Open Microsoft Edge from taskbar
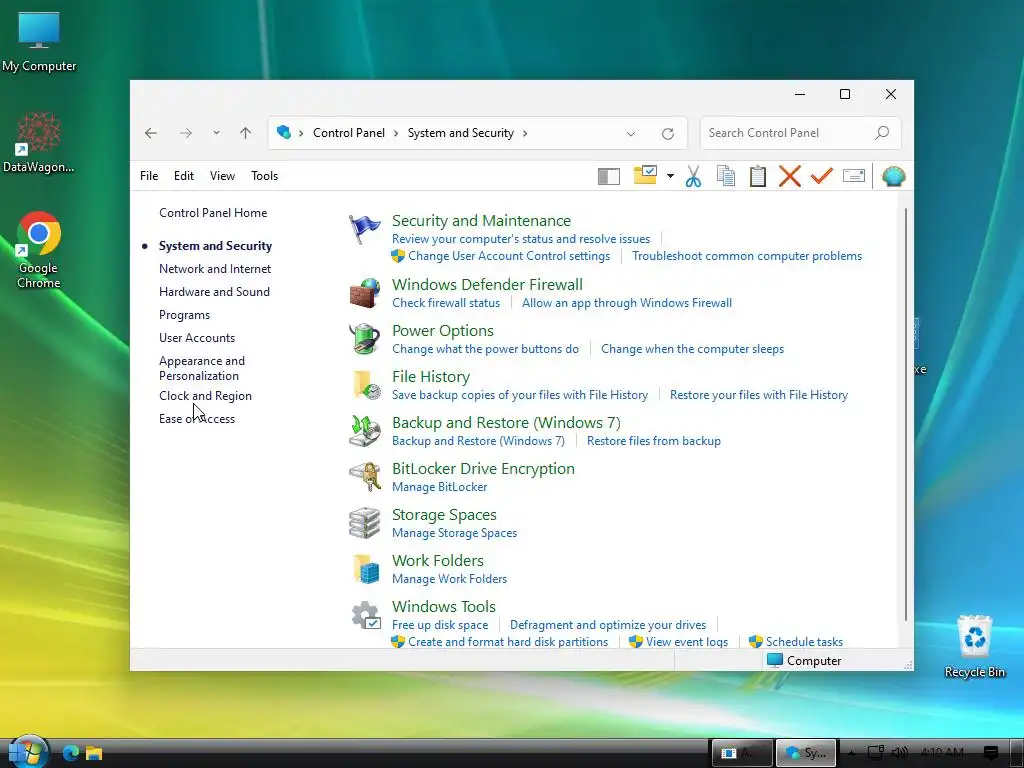 tap(71, 753)
